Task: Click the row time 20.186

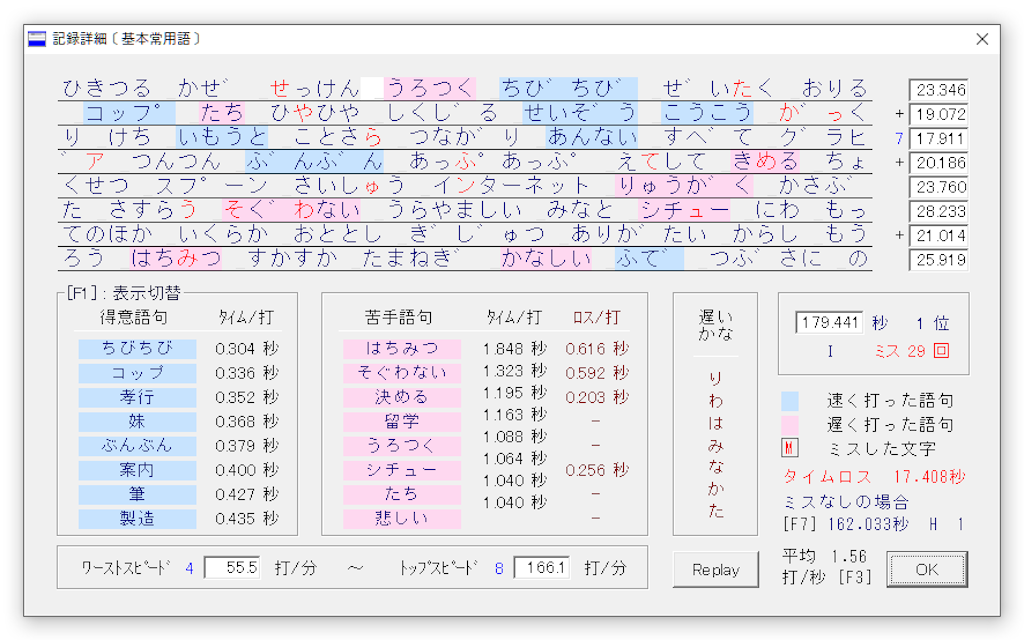Action: [938, 163]
